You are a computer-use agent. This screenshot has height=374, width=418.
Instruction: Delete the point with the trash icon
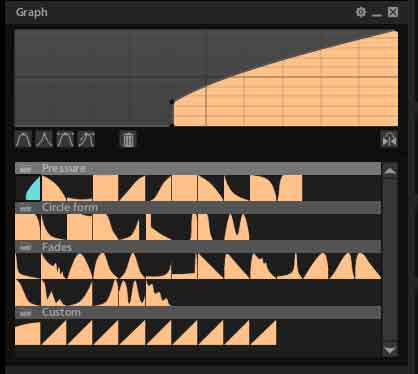[x=128, y=139]
